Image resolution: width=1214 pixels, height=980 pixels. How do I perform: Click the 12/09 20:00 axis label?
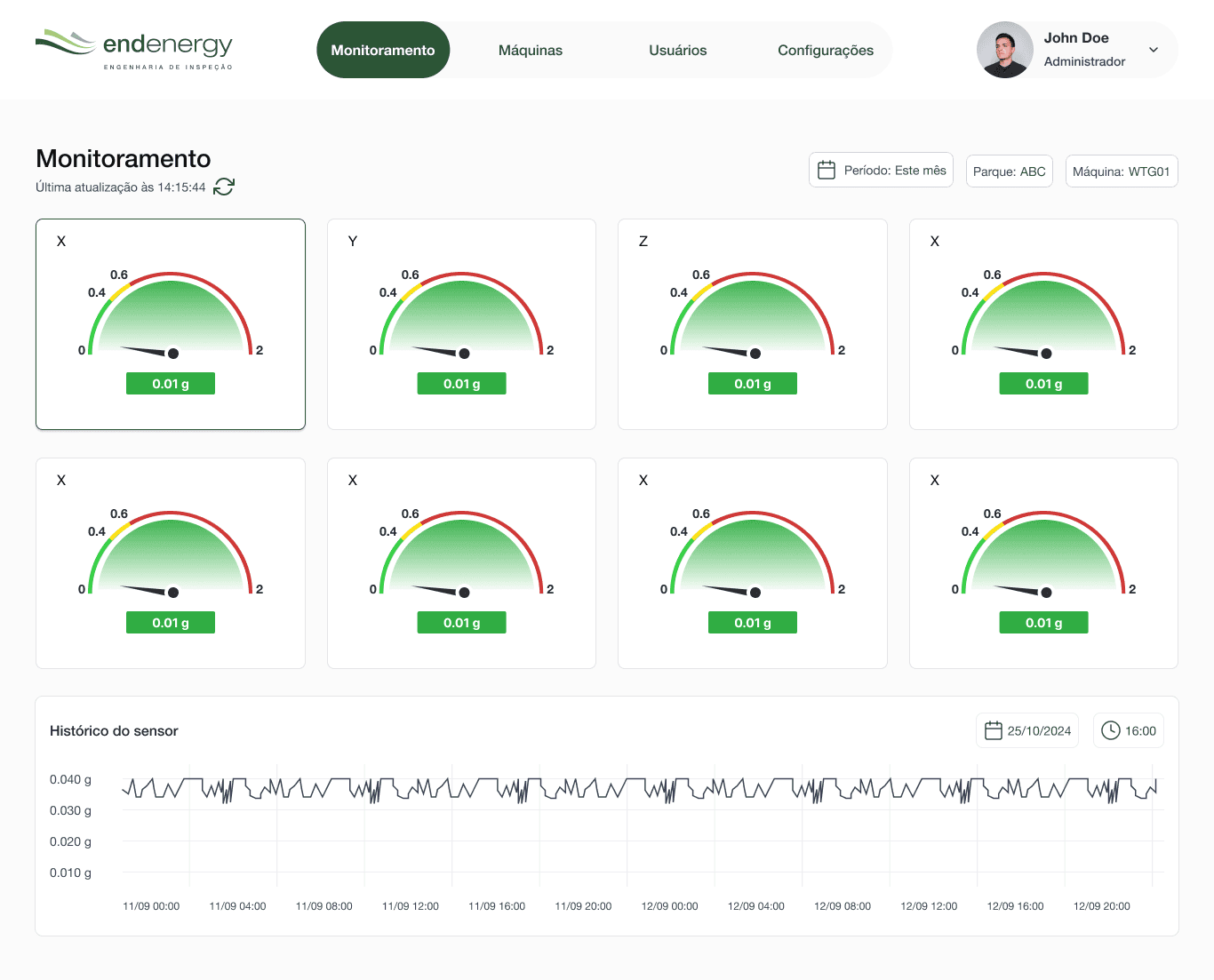pos(1102,906)
